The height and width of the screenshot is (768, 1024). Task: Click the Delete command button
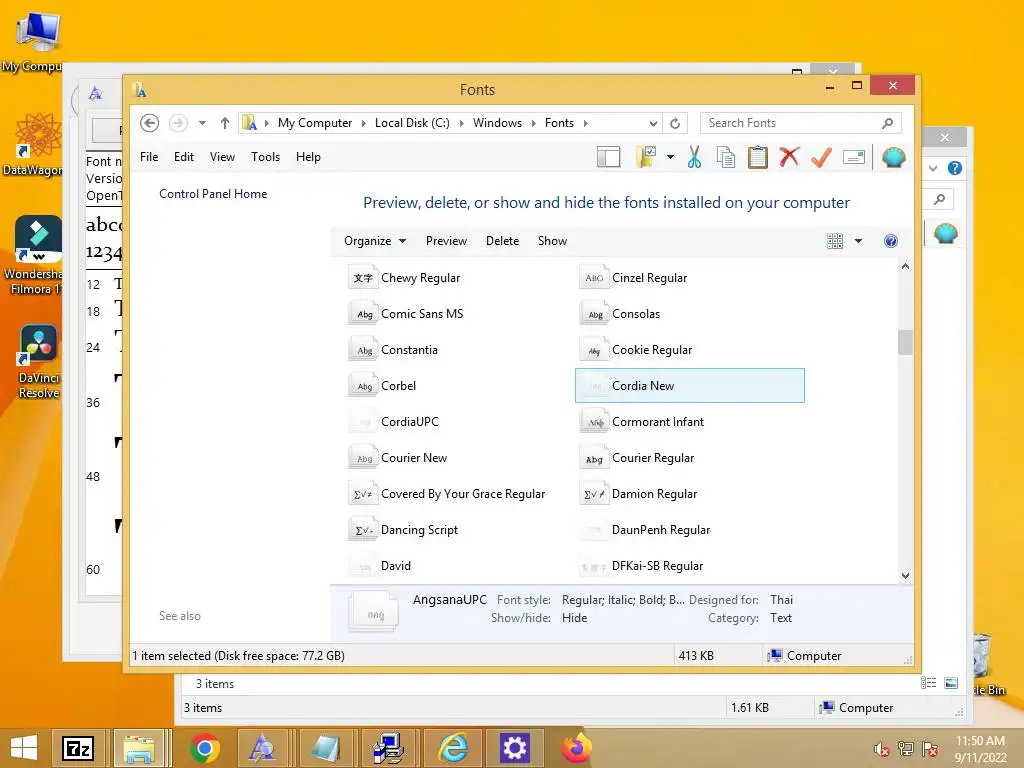[502, 241]
